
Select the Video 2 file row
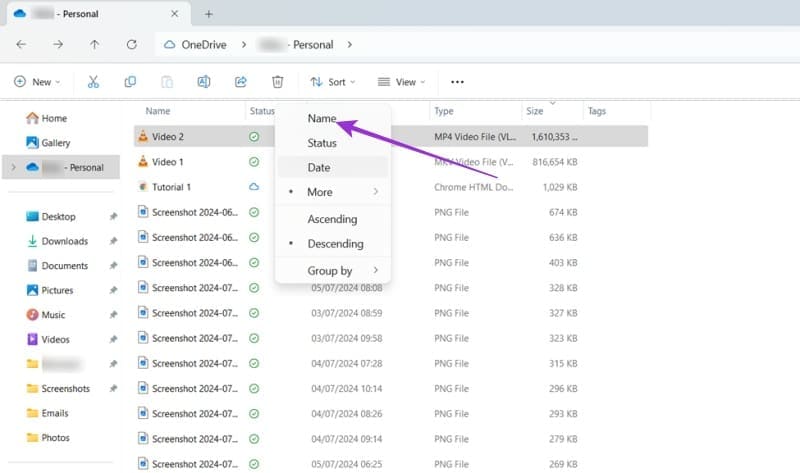click(x=391, y=137)
